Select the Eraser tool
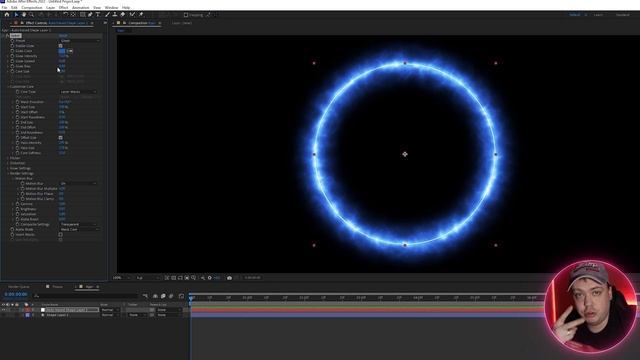Screen dimensions: 640x360 point(122,15)
